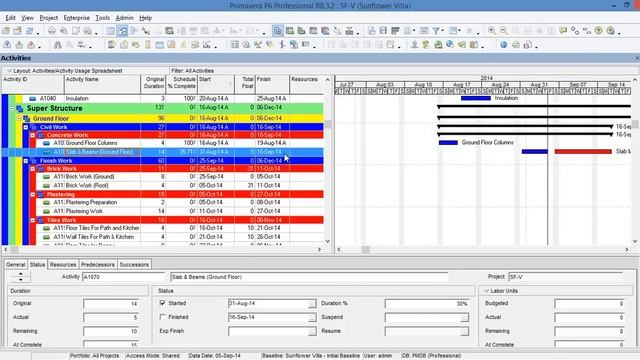Click the Zoom Out magnifier icon

tap(504, 31)
